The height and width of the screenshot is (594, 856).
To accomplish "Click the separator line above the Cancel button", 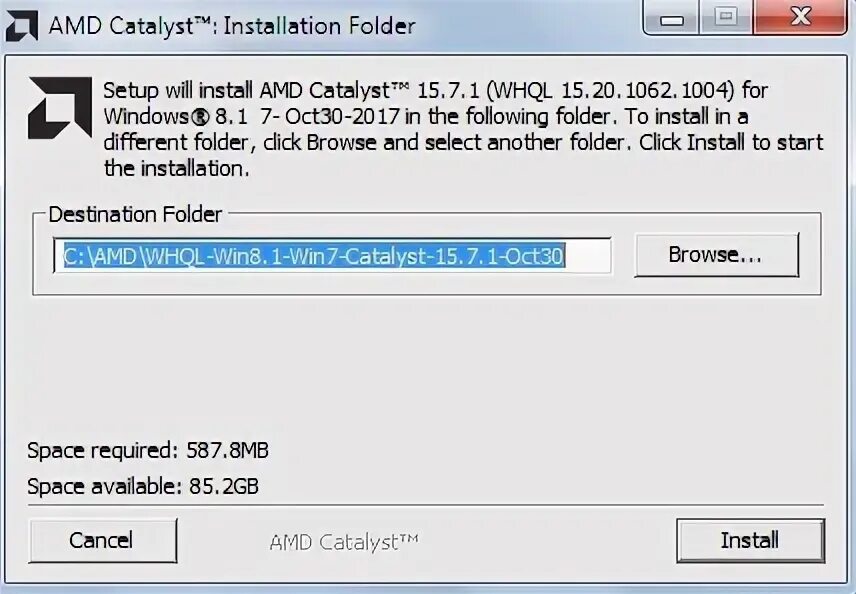I will [426, 506].
